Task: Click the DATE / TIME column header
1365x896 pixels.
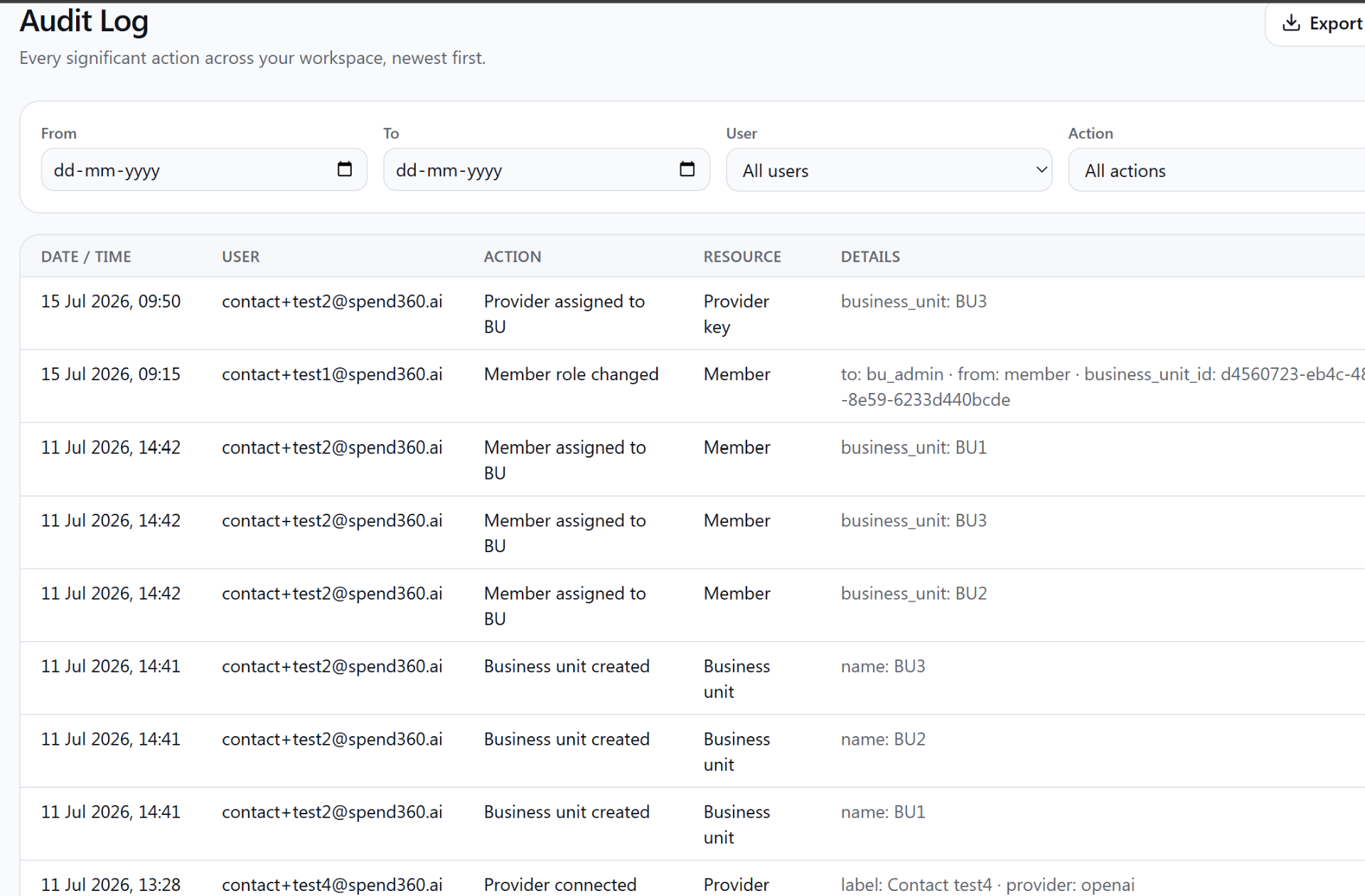Action: [86, 257]
